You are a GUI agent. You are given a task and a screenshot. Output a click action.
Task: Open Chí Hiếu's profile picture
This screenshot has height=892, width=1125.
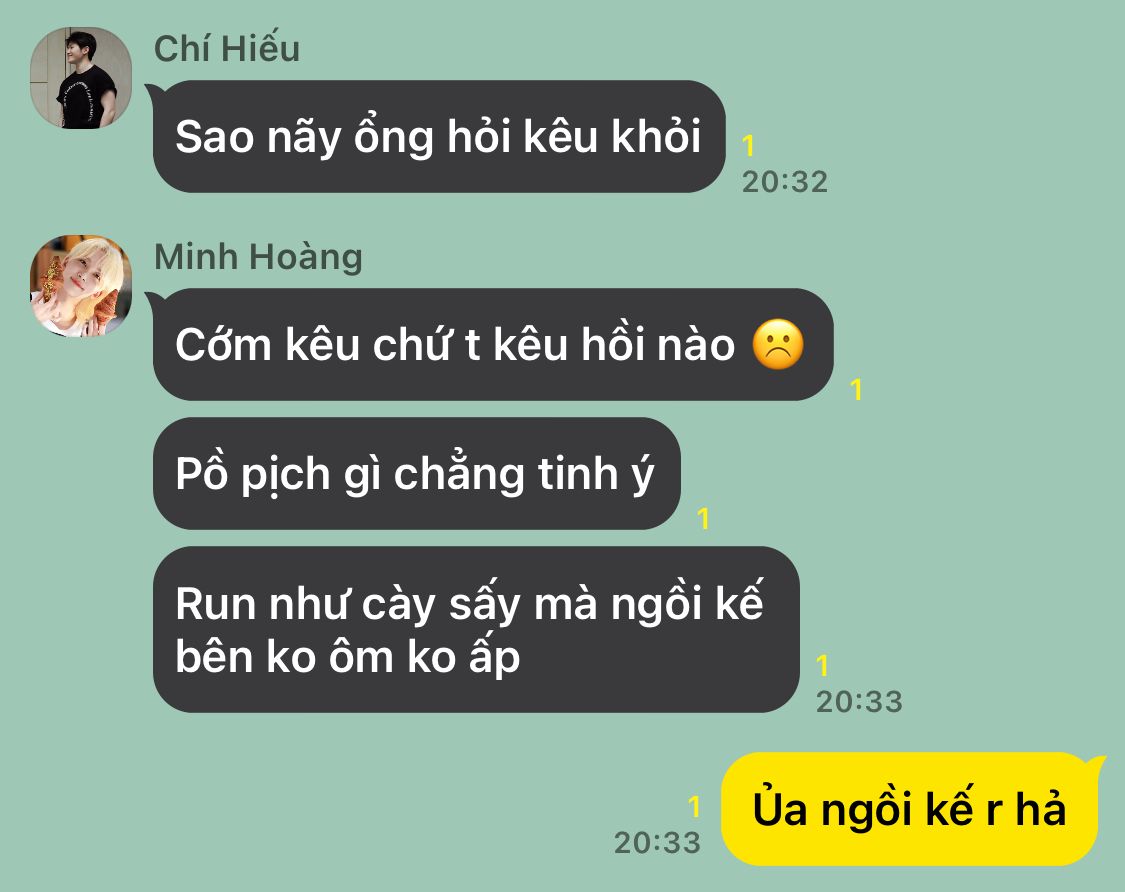point(81,78)
